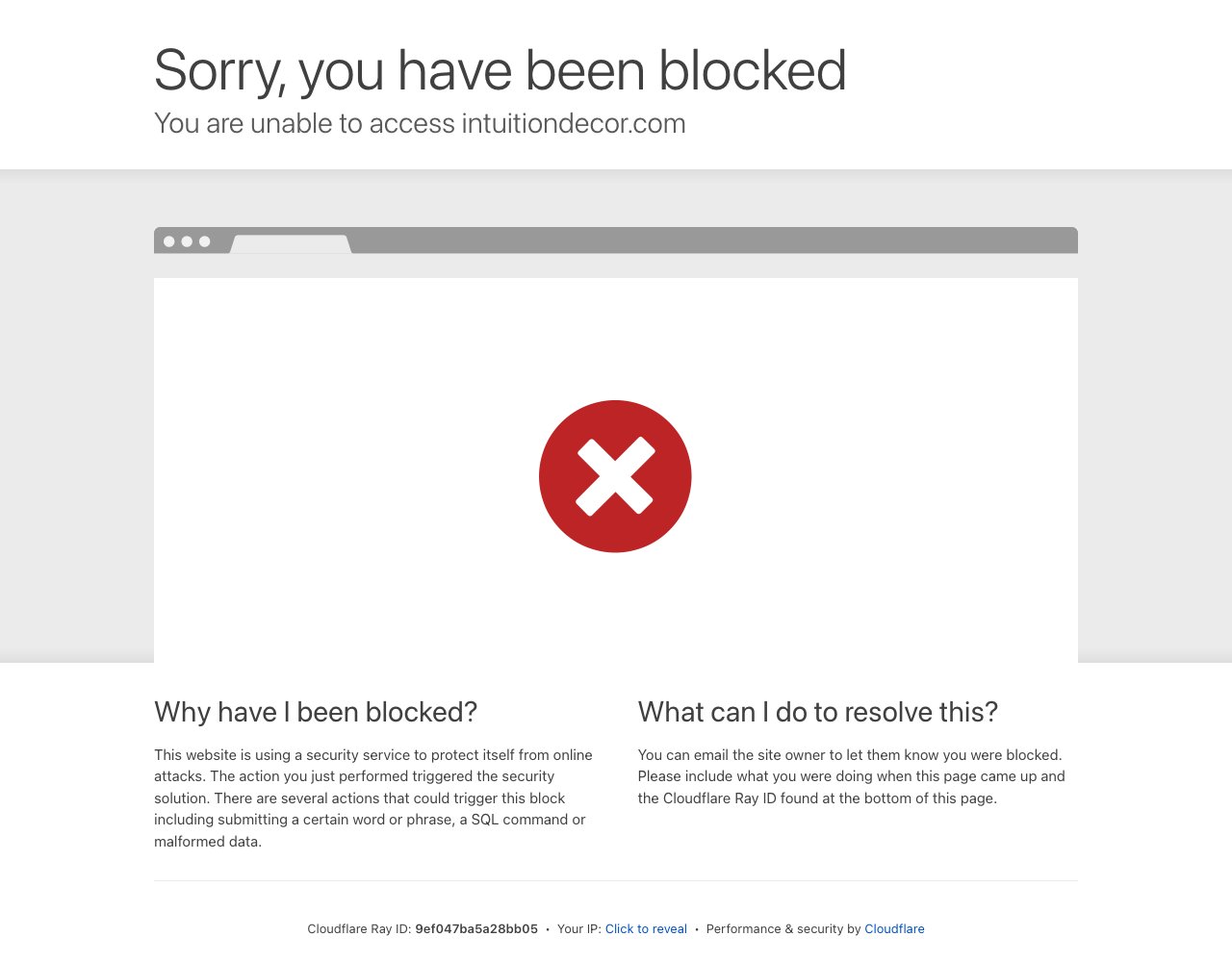Screen dimensions: 1232x962
Task: Reveal your IP with Click to reveal
Action: [646, 929]
